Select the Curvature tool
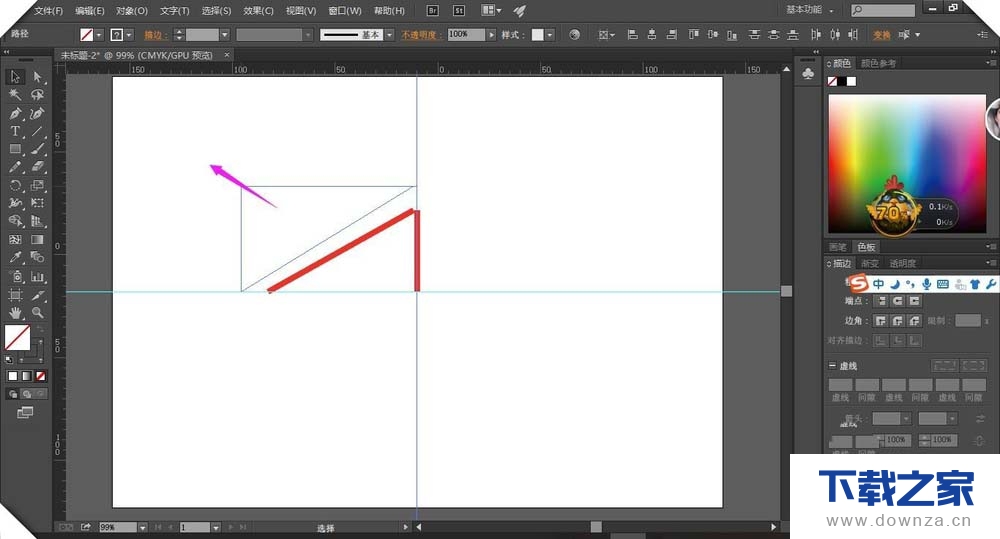 click(37, 113)
